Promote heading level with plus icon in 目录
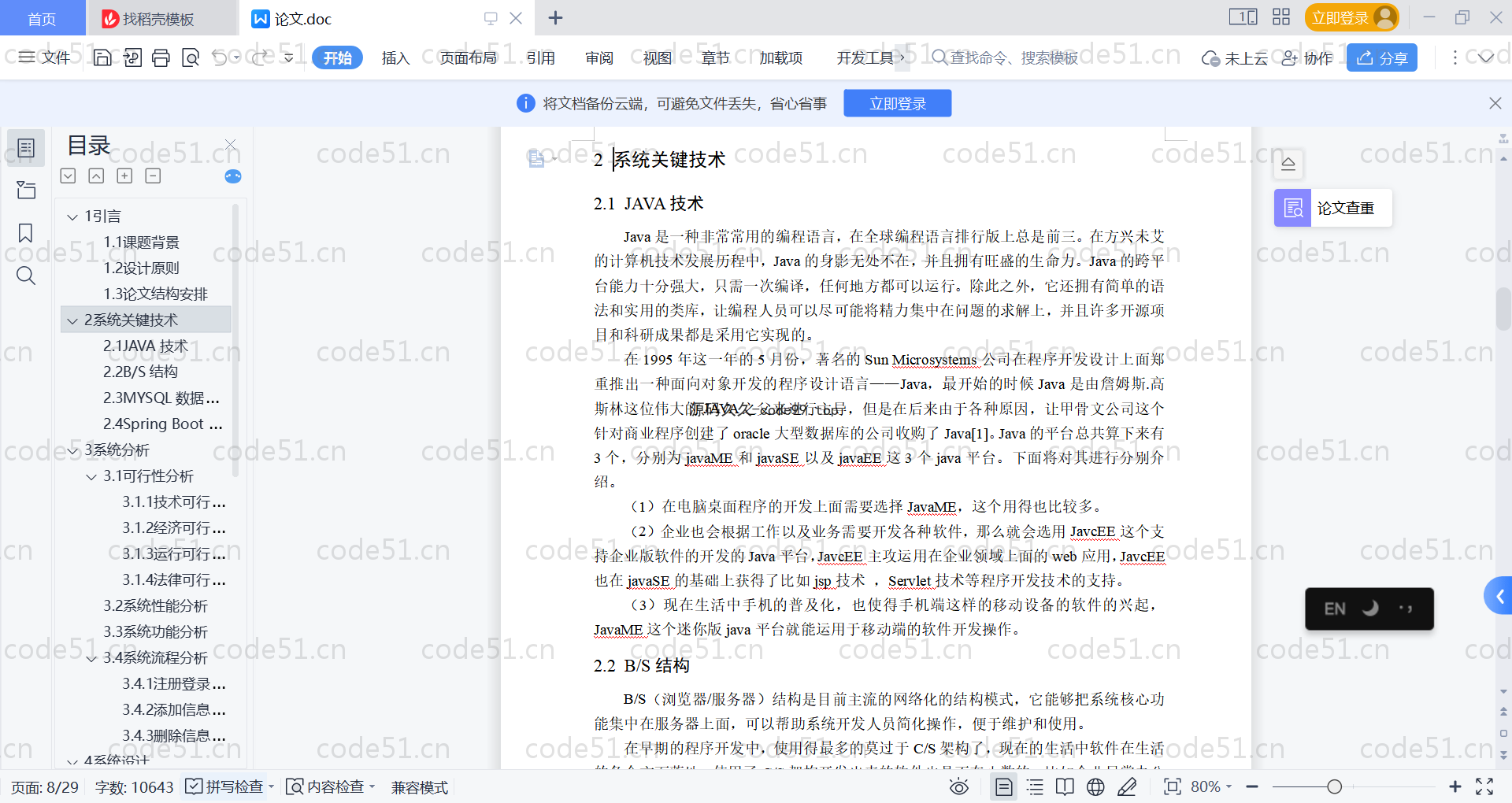This screenshot has width=1512, height=803. coord(124,176)
